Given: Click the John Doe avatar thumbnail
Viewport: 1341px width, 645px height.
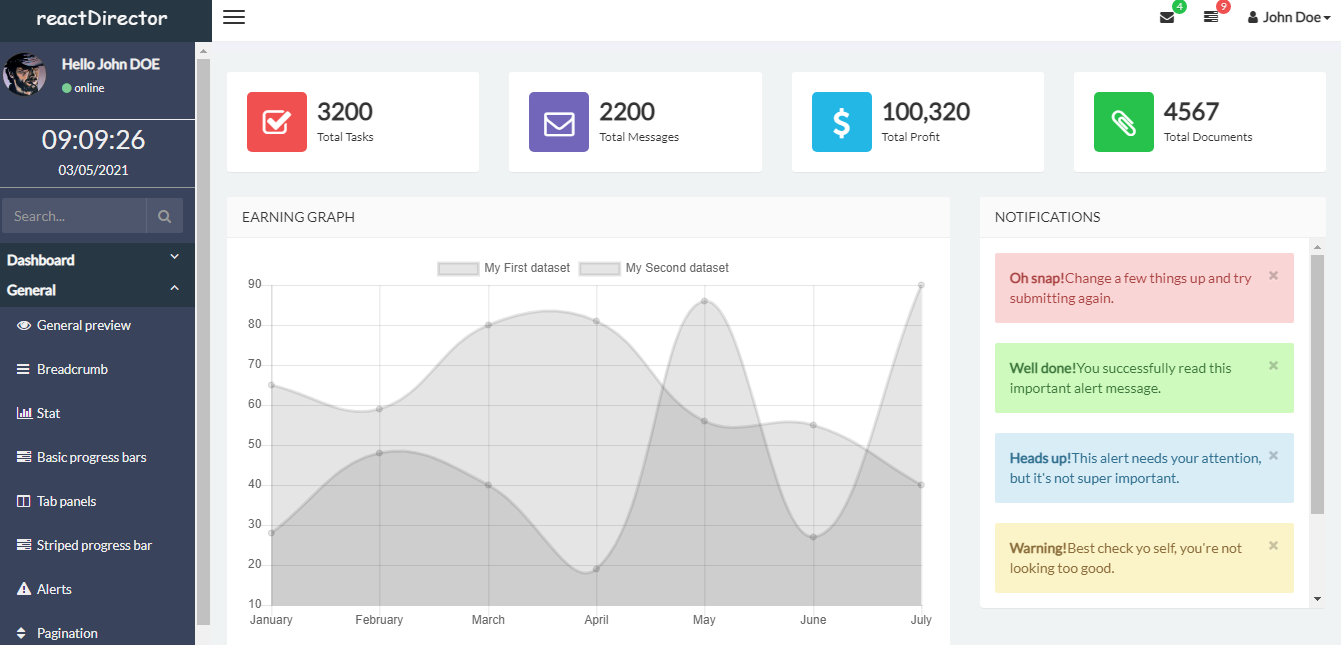Looking at the screenshot, I should tap(25, 75).
